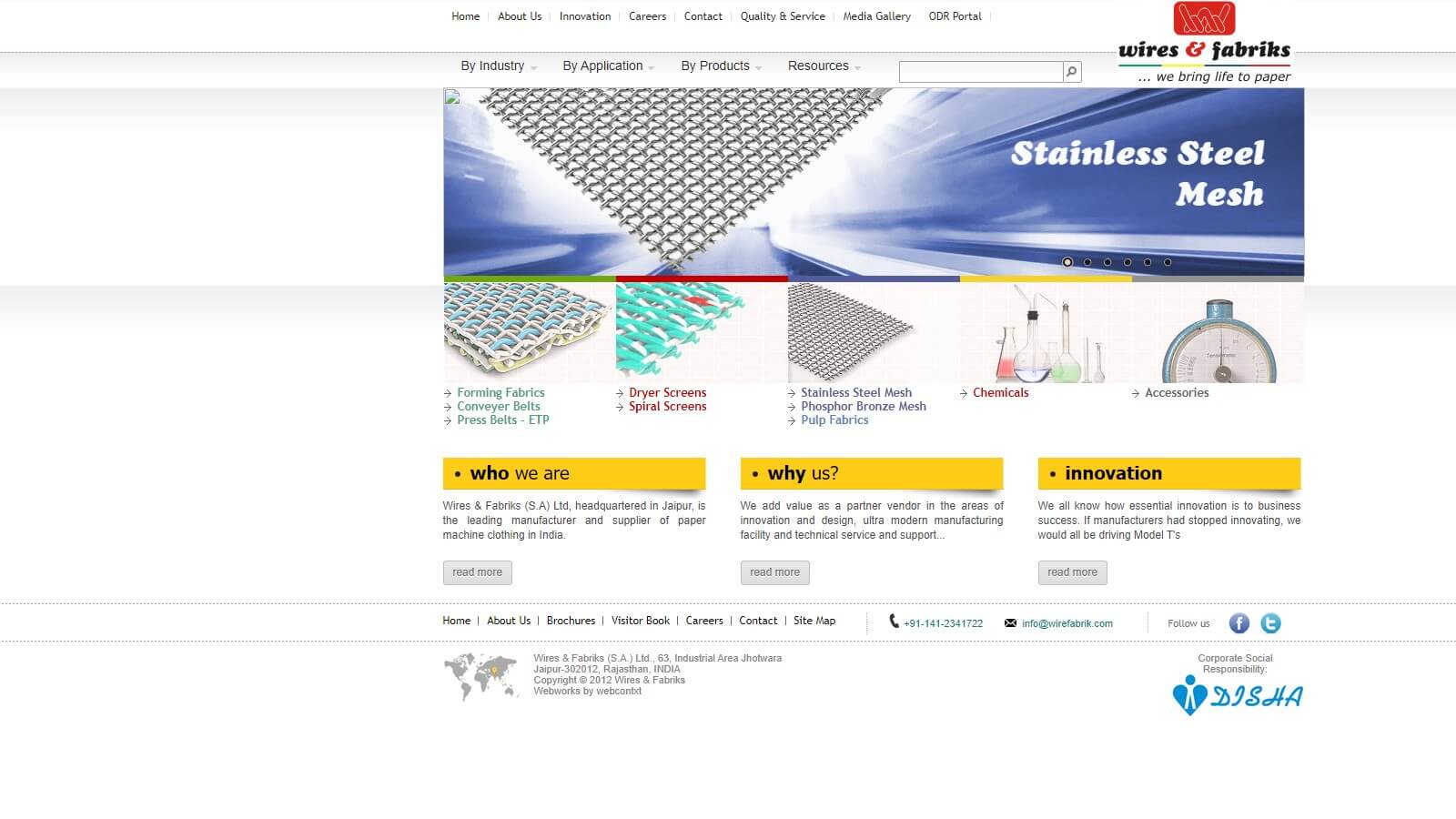Expand the By Industry dropdown menu
The width and height of the screenshot is (1456, 819).
point(498,66)
